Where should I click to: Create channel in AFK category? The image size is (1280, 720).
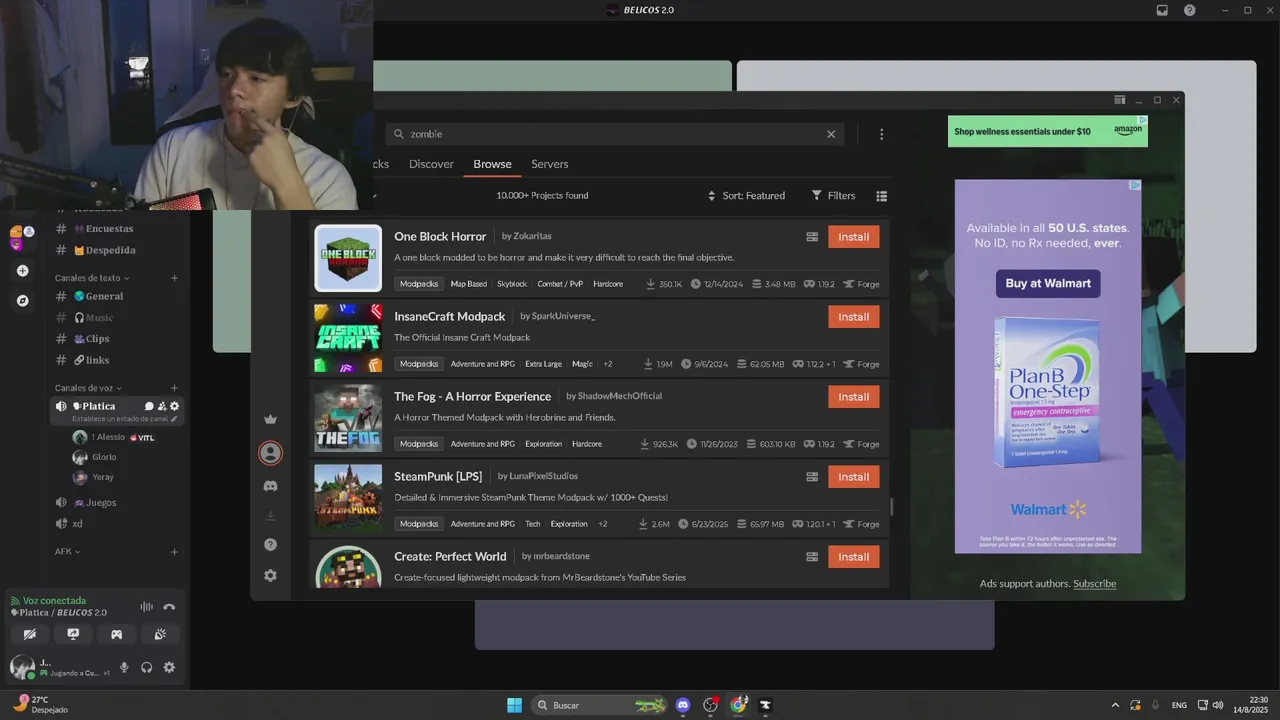tap(174, 551)
